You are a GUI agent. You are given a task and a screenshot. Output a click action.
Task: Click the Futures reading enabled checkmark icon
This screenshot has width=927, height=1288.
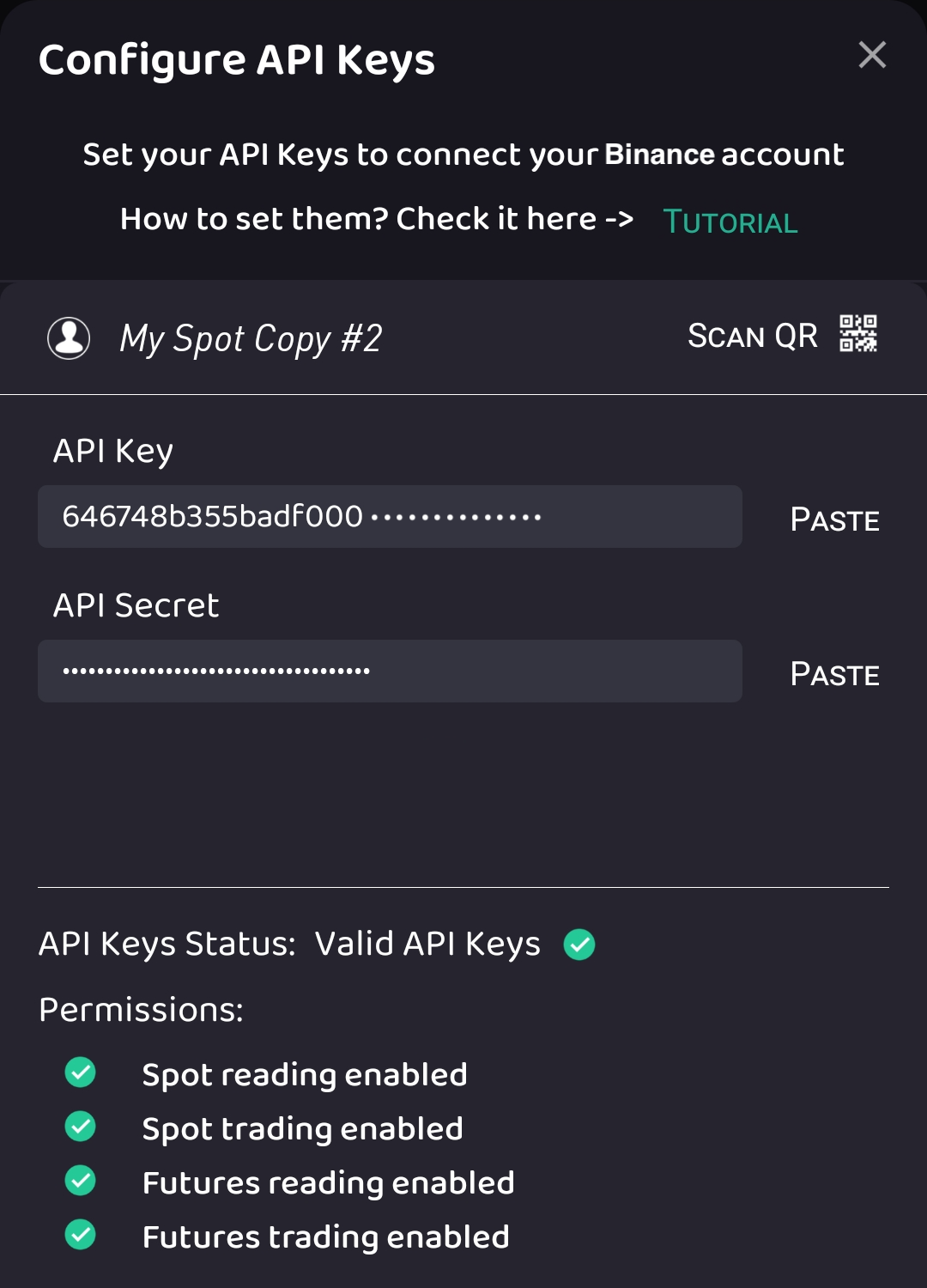coord(80,1182)
